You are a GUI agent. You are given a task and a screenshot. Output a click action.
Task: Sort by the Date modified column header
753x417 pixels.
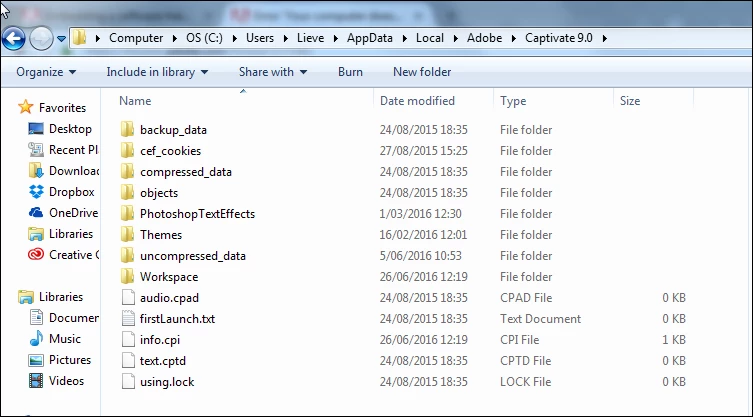tap(417, 101)
